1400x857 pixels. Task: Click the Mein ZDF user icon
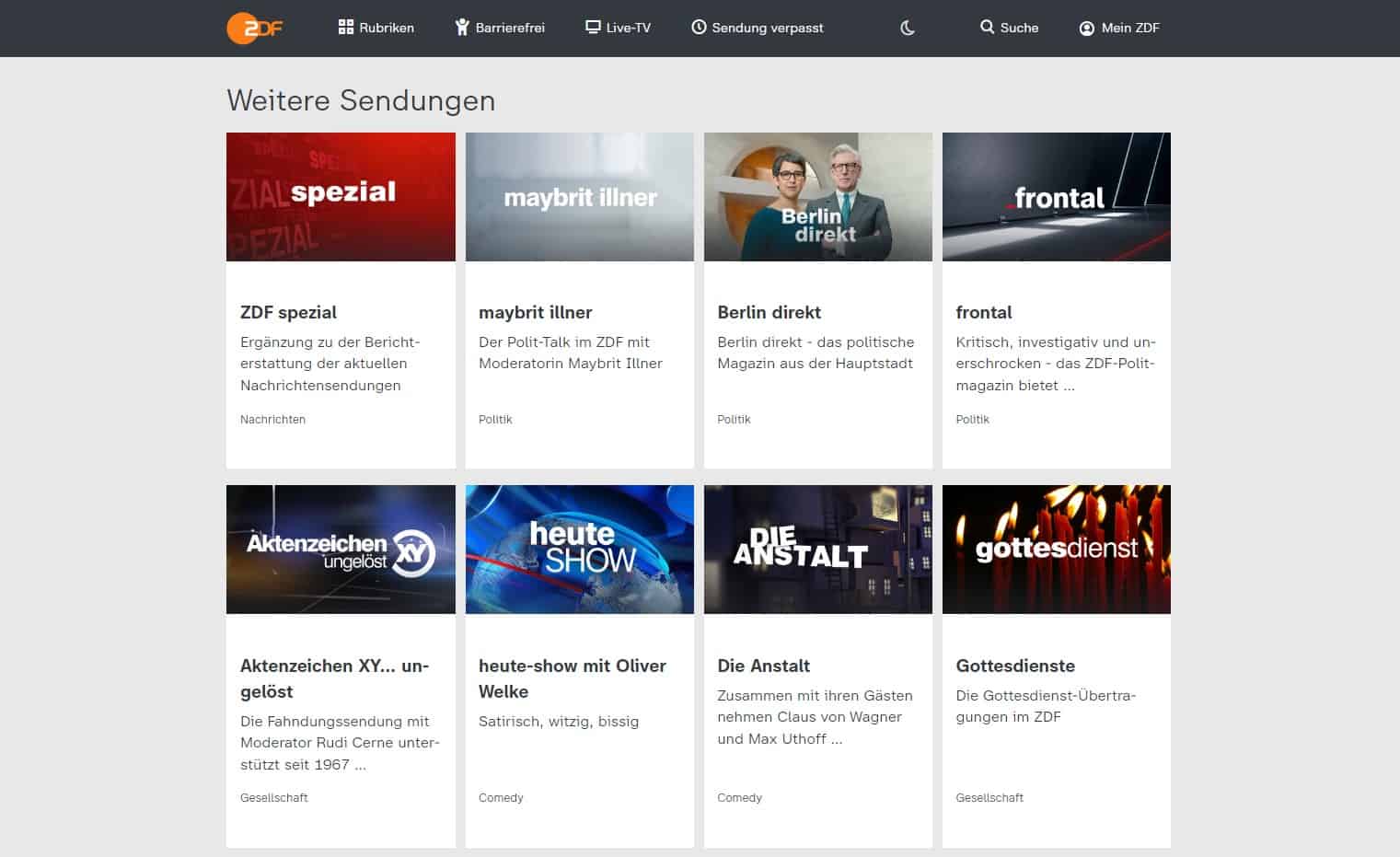click(1086, 28)
